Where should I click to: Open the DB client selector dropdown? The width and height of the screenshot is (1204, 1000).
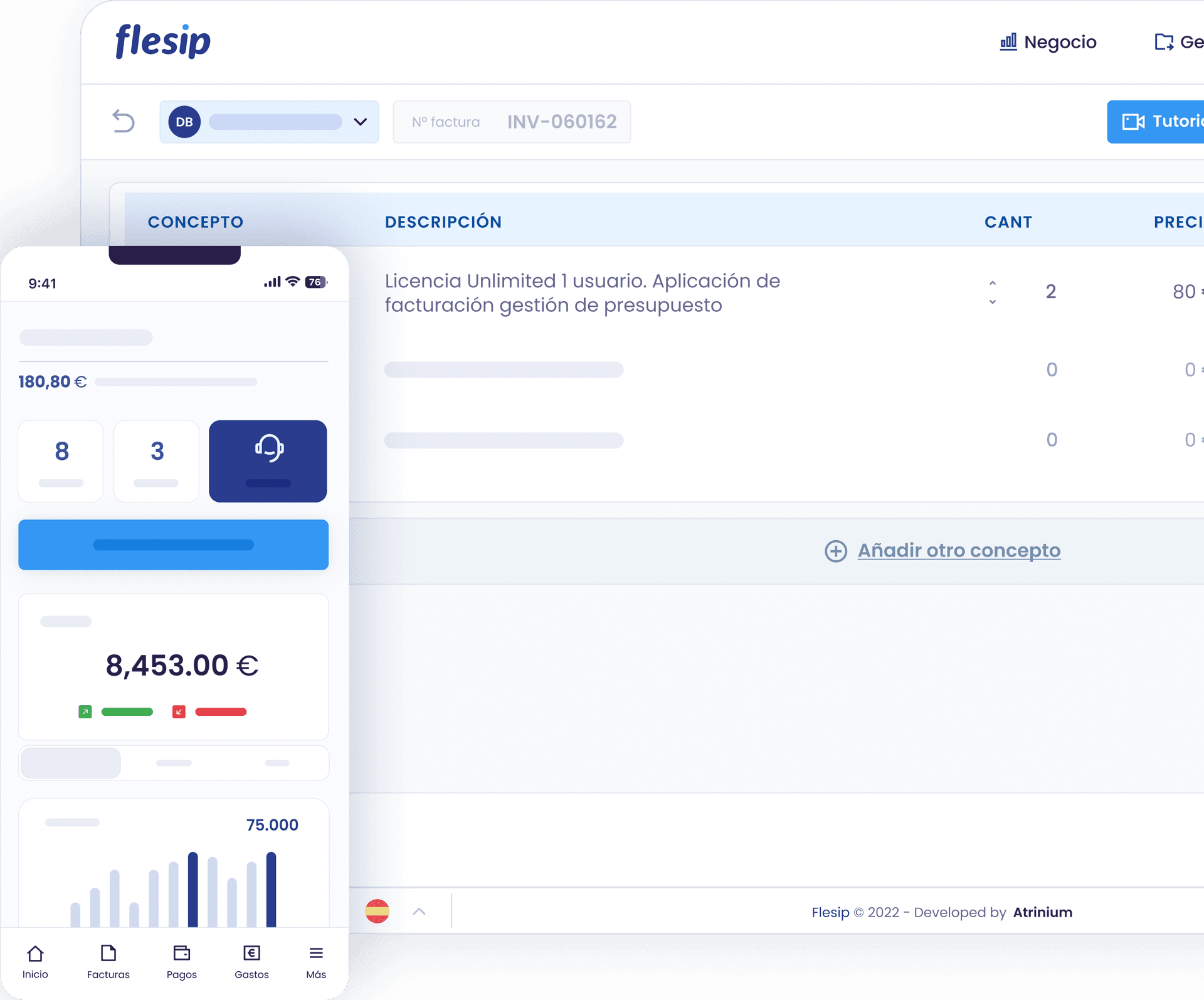(359, 121)
